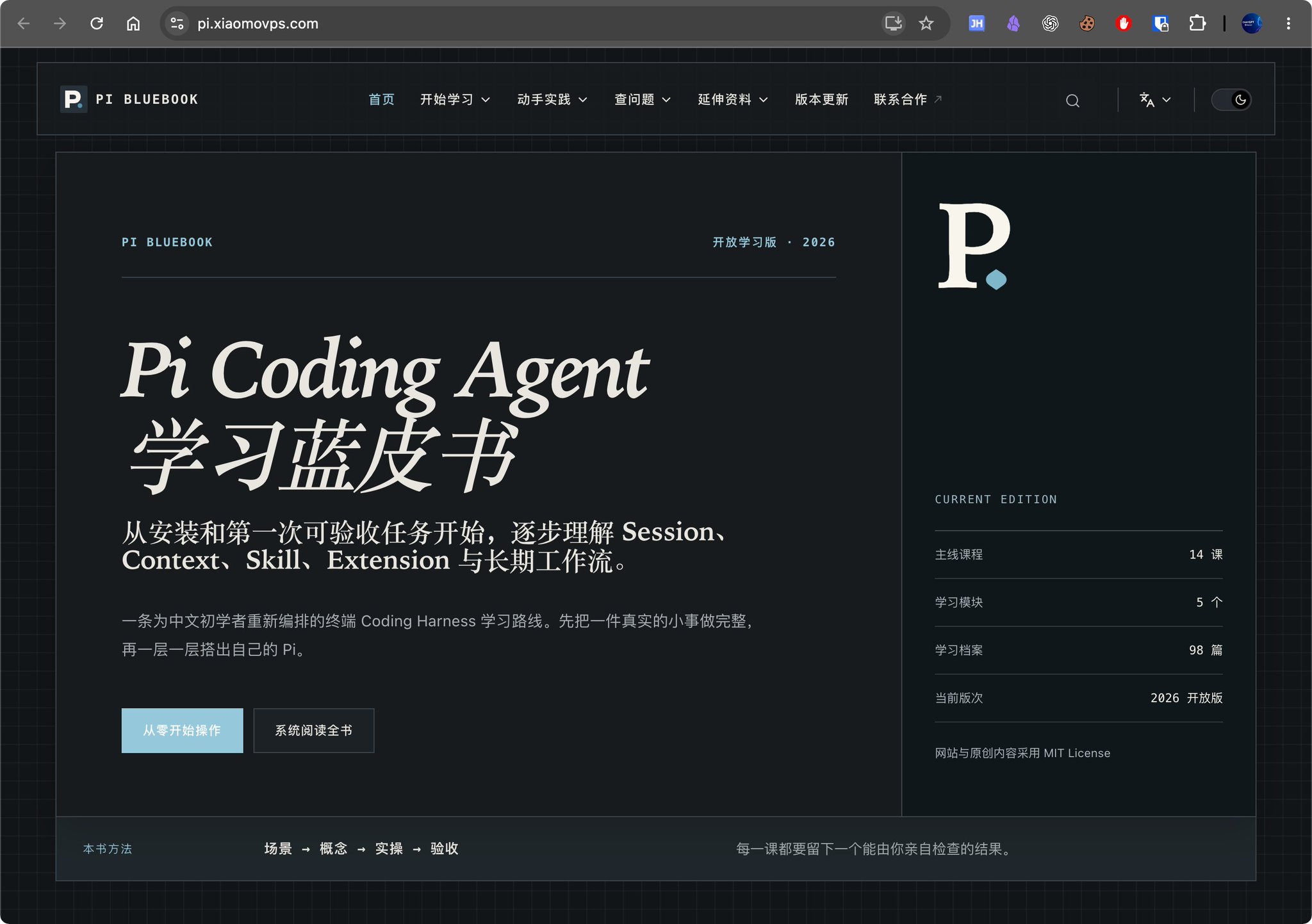
Task: Click the 系统阅读全书 button
Action: 314,731
